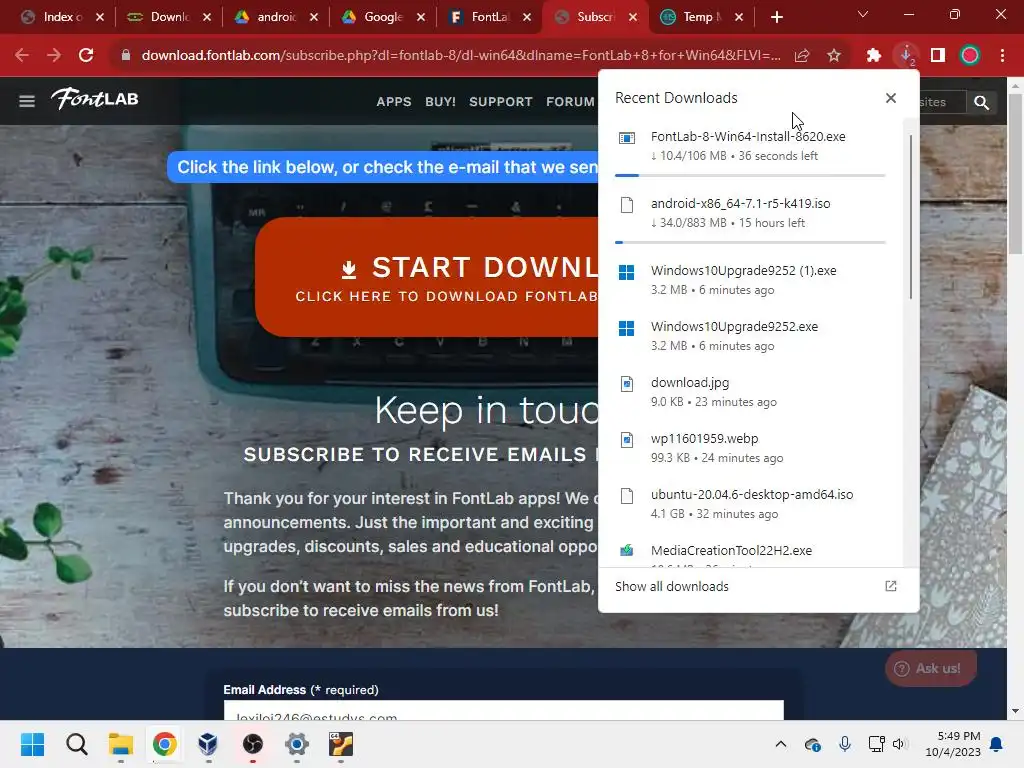Open taskbar Search
The image size is (1024, 768).
(x=76, y=744)
